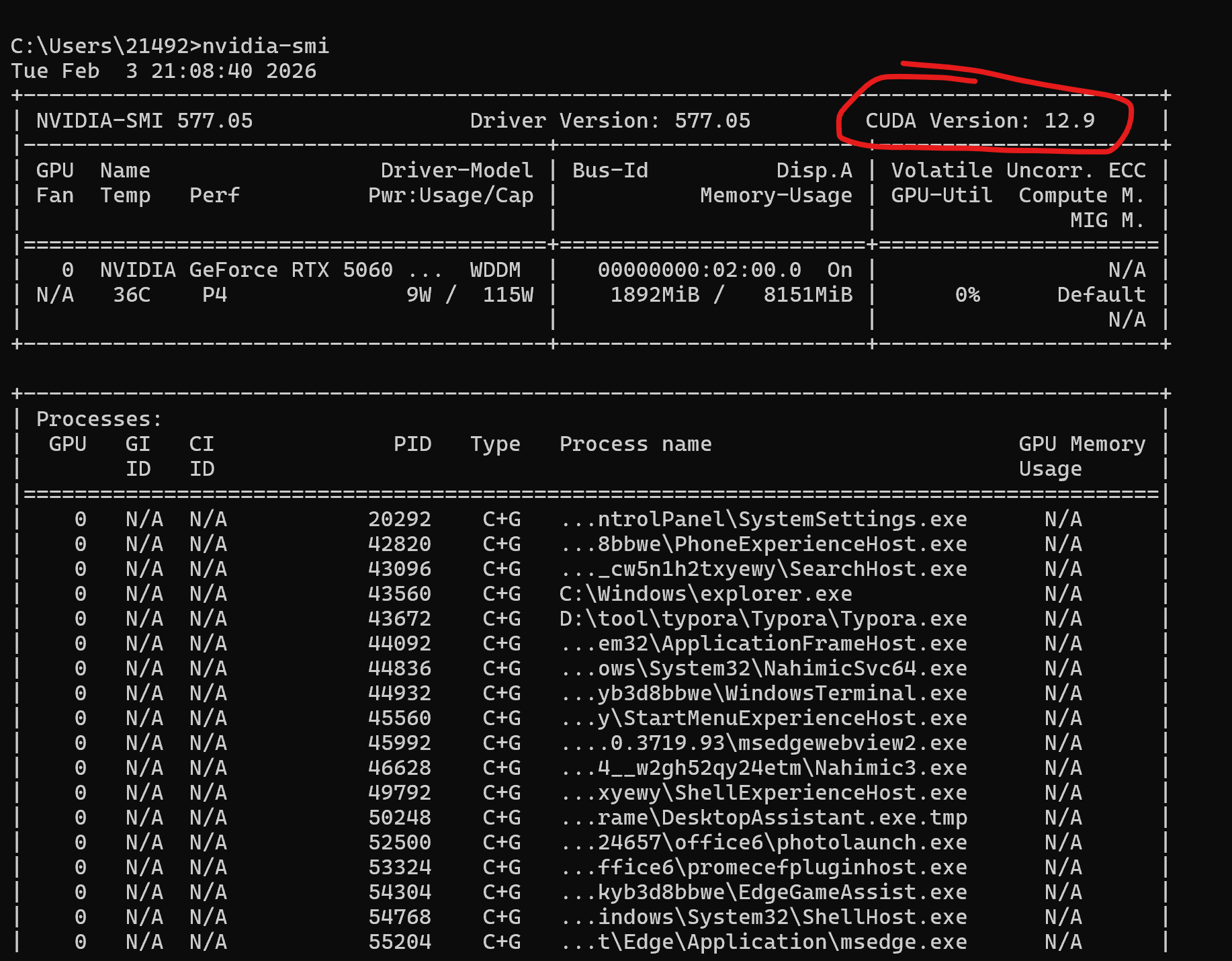This screenshot has height=961, width=1232.
Task: Click the timestamp Tue Feb 3 21:08:40 2026
Action: coord(163,71)
